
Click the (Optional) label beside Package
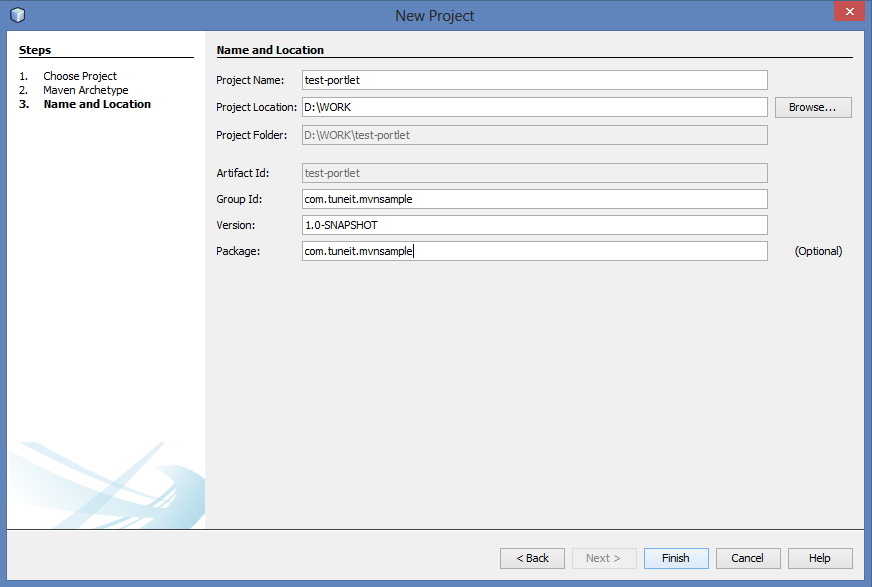(818, 251)
